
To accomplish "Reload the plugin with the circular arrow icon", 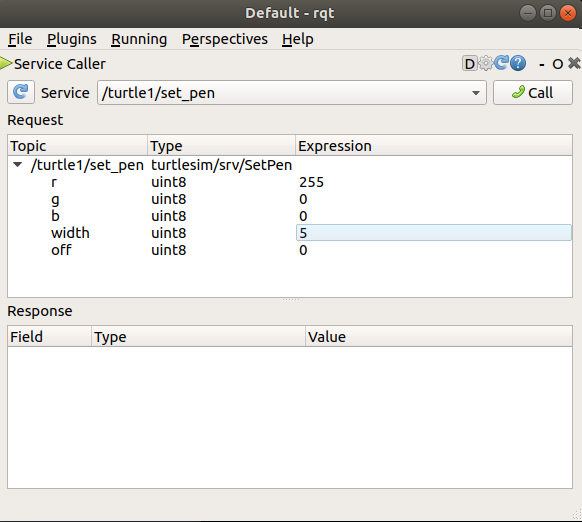I will click(x=501, y=63).
